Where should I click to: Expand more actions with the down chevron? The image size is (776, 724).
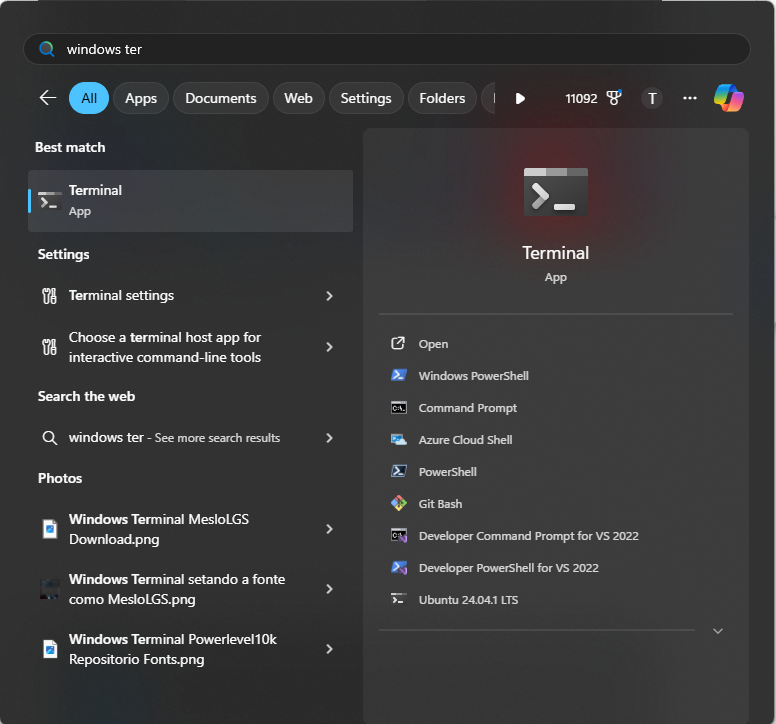718,631
